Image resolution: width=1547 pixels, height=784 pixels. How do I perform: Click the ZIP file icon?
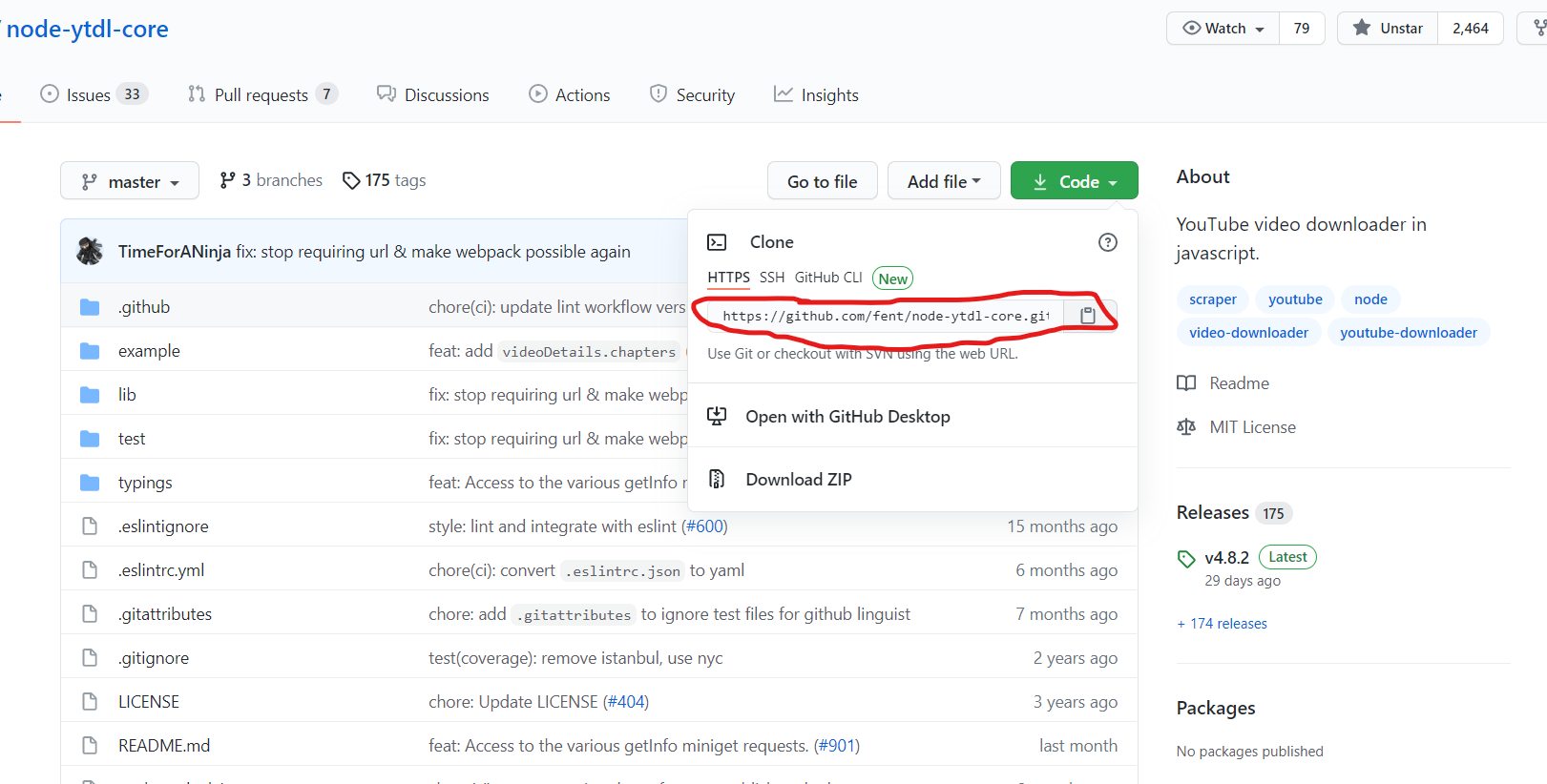tap(717, 479)
